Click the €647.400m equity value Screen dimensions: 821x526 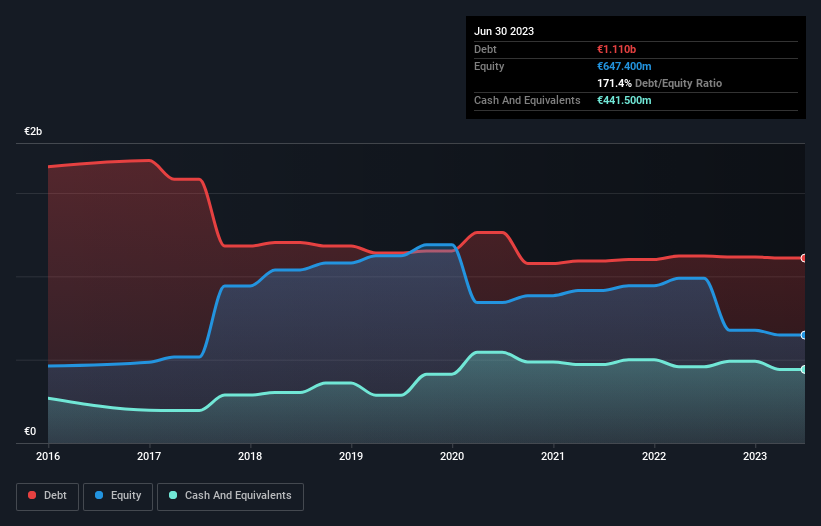[624, 66]
